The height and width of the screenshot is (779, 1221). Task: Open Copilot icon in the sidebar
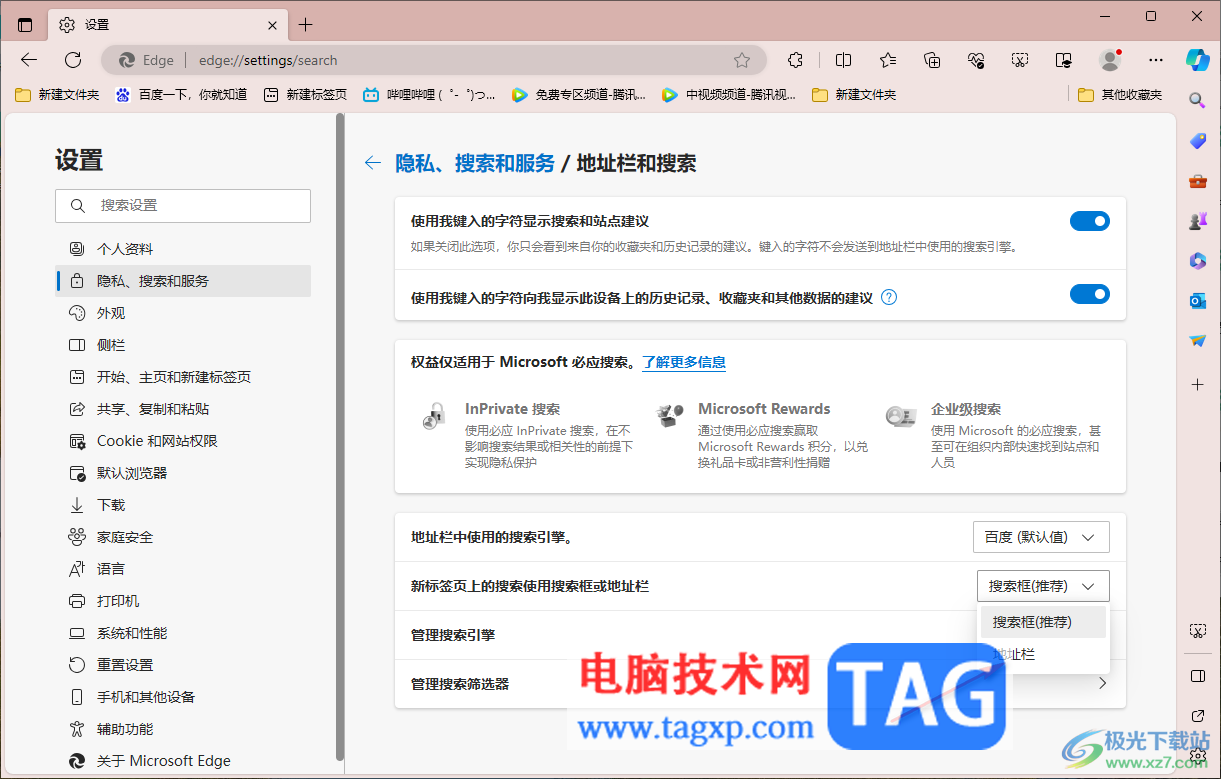[x=1198, y=59]
